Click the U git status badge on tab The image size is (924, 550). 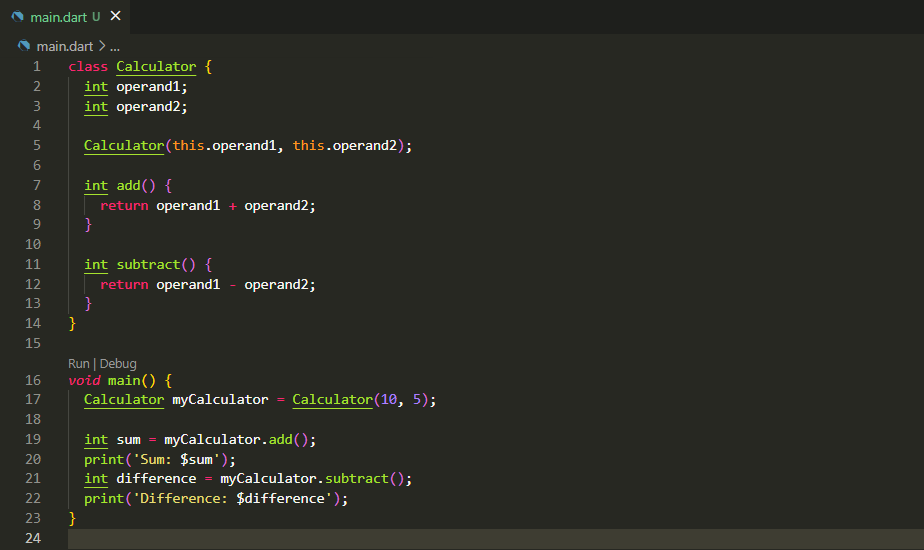click(x=96, y=17)
